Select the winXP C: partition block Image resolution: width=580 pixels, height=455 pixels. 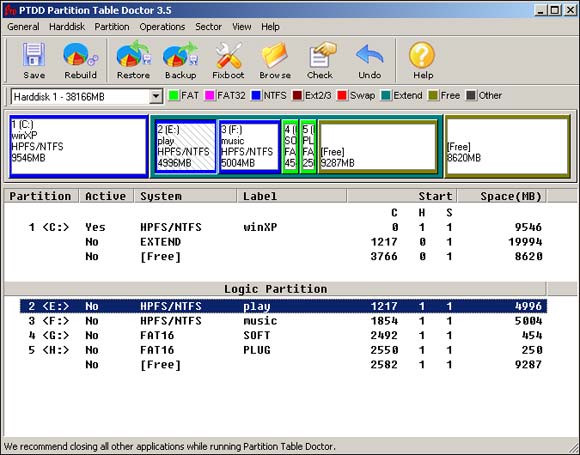tap(79, 146)
